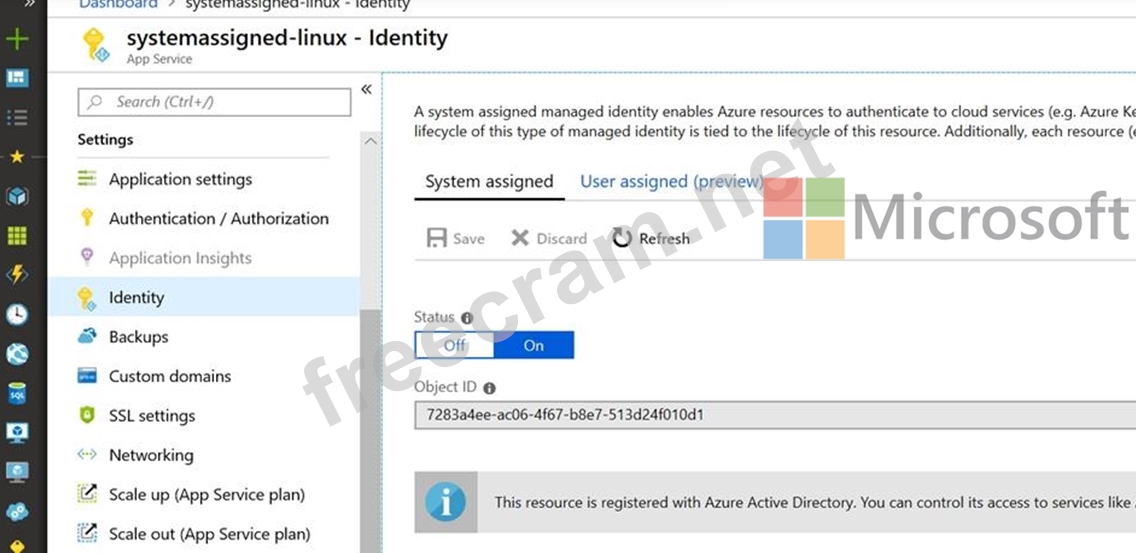Screen dimensions: 1136x553
Task: Click the Search (Ctrl+/) input field
Action: [214, 102]
